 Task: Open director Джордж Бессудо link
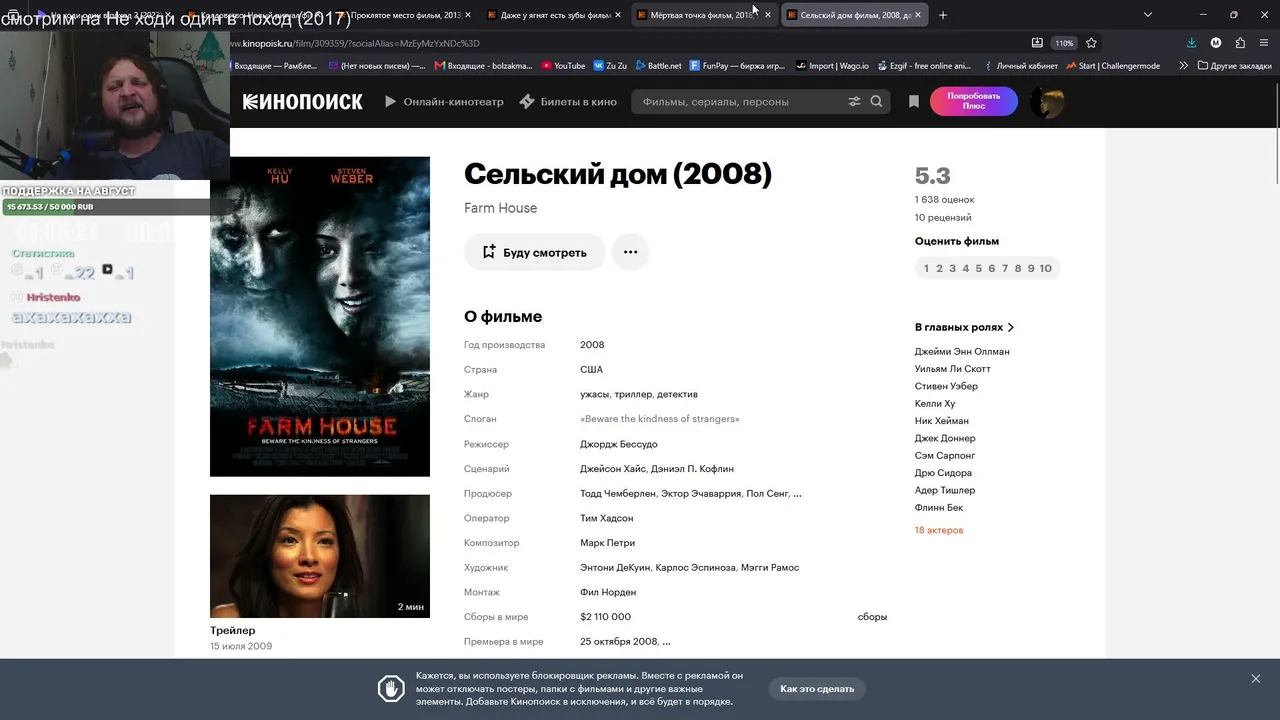pyautogui.click(x=618, y=444)
